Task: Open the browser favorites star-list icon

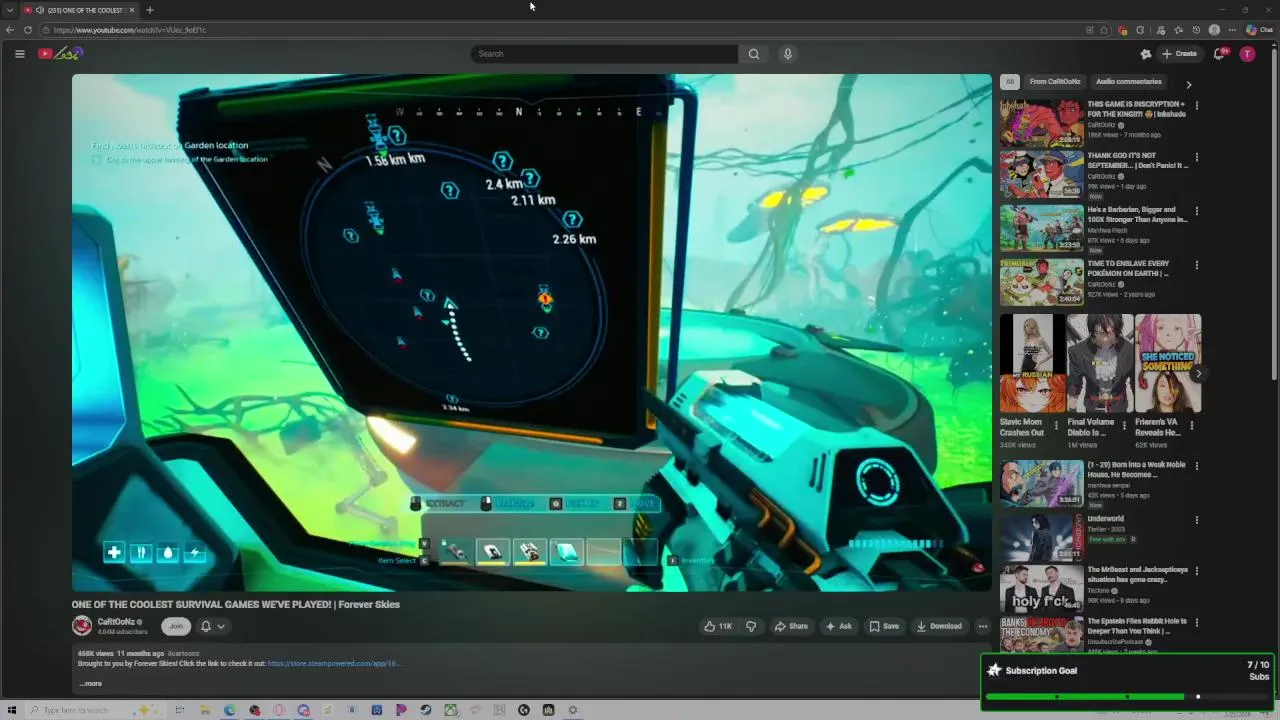Action: click(x=1178, y=30)
